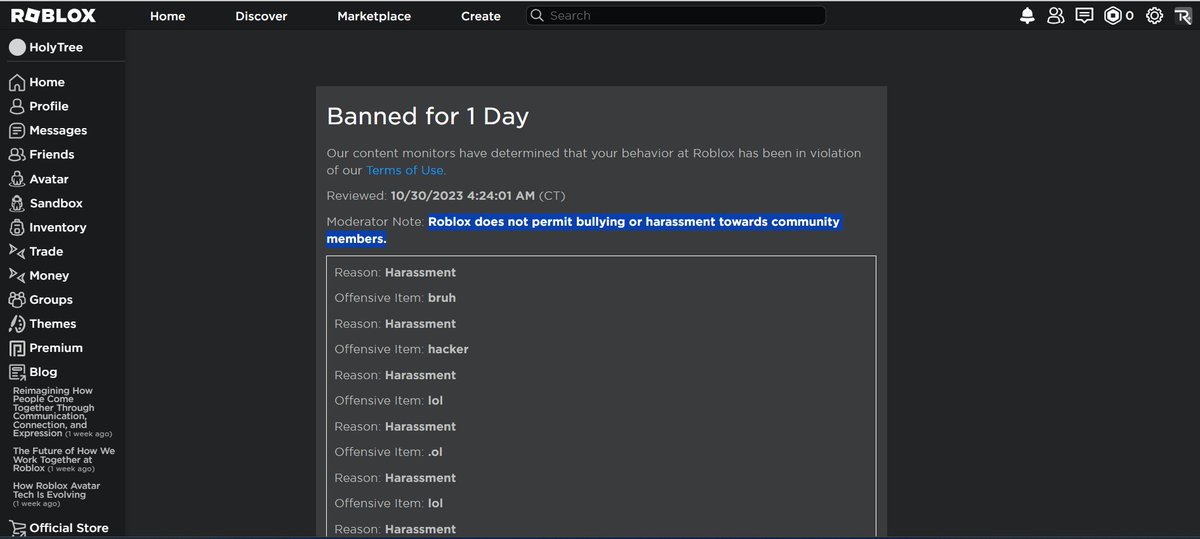Click the Profile person icon in sidebar
Screen dimensions: 1200x539
tap(17, 106)
